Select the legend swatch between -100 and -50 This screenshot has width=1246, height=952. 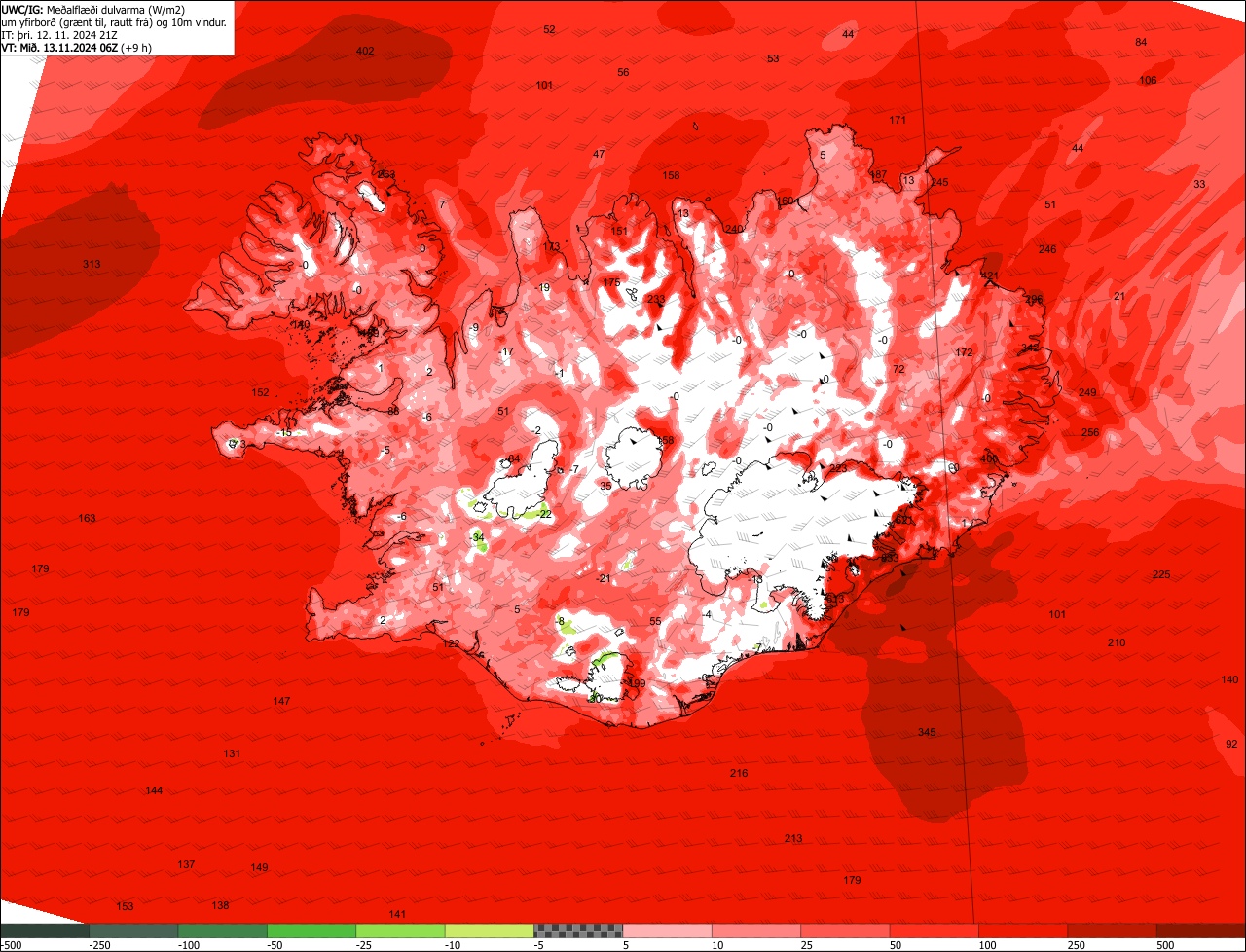click(222, 931)
